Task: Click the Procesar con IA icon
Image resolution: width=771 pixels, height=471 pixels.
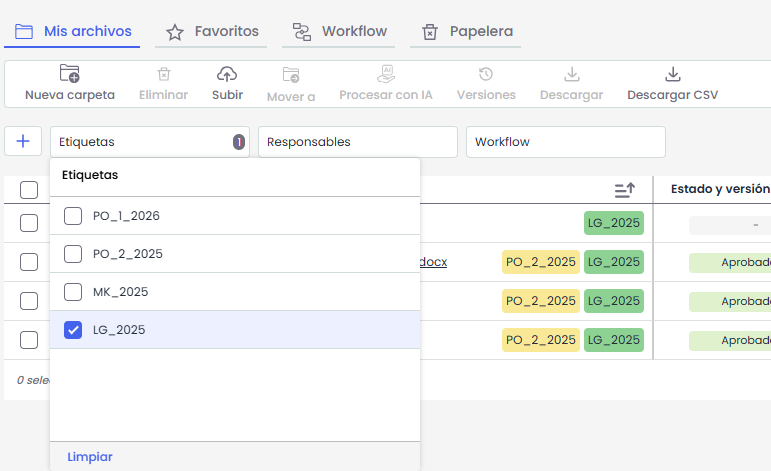Action: [386, 74]
